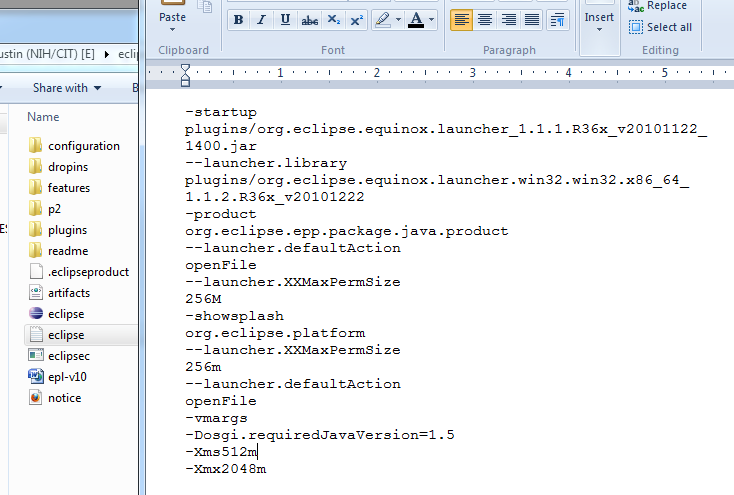Open the paragraph settings dialog icon
734x495 pixels.
click(x=558, y=20)
